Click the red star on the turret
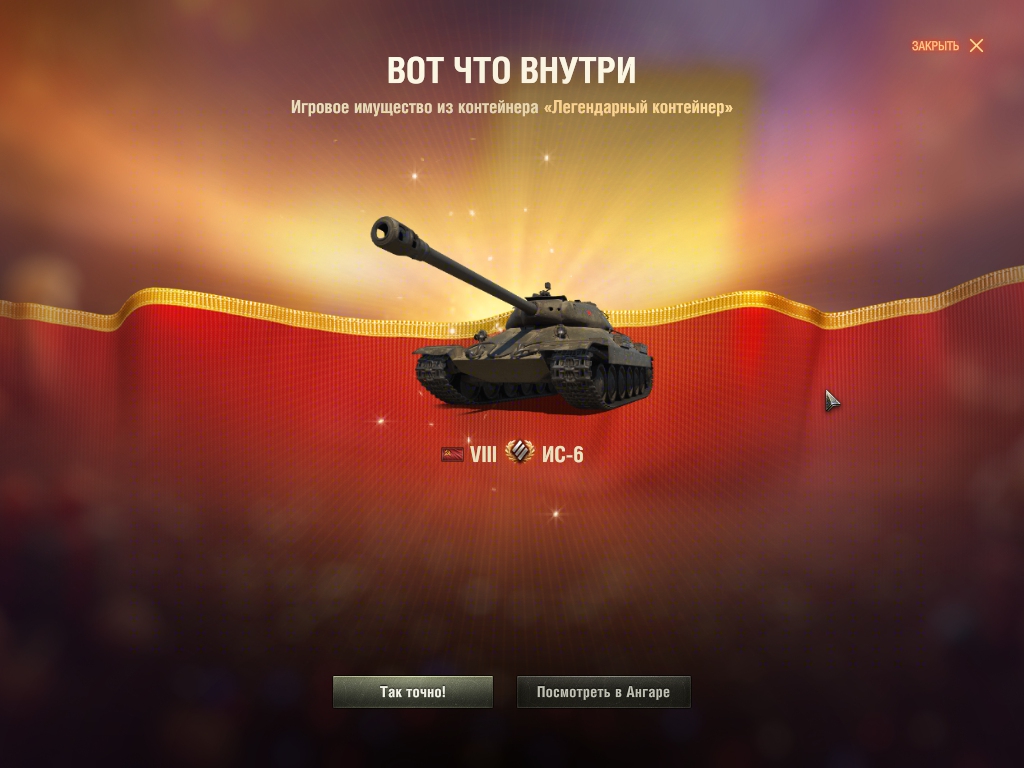The image size is (1024, 768). click(x=587, y=313)
